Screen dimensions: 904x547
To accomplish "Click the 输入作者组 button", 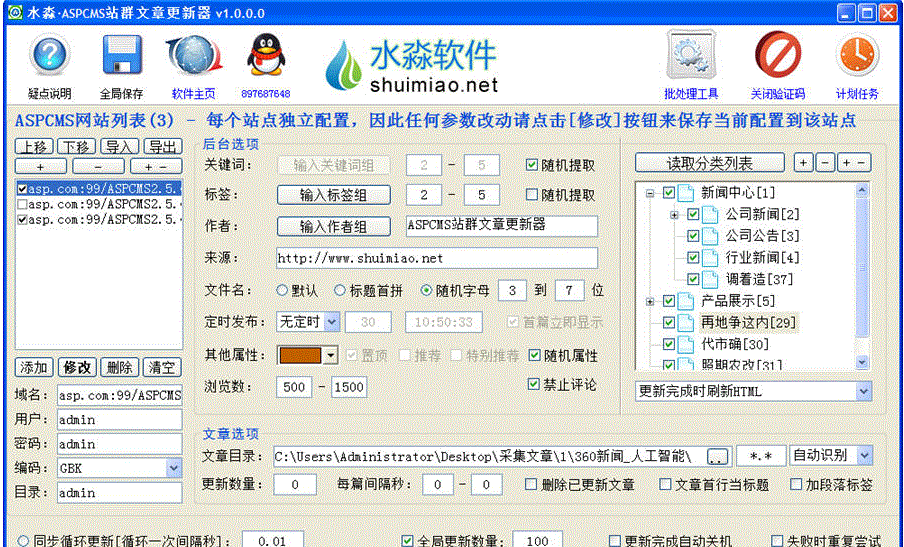I will 333,227.
